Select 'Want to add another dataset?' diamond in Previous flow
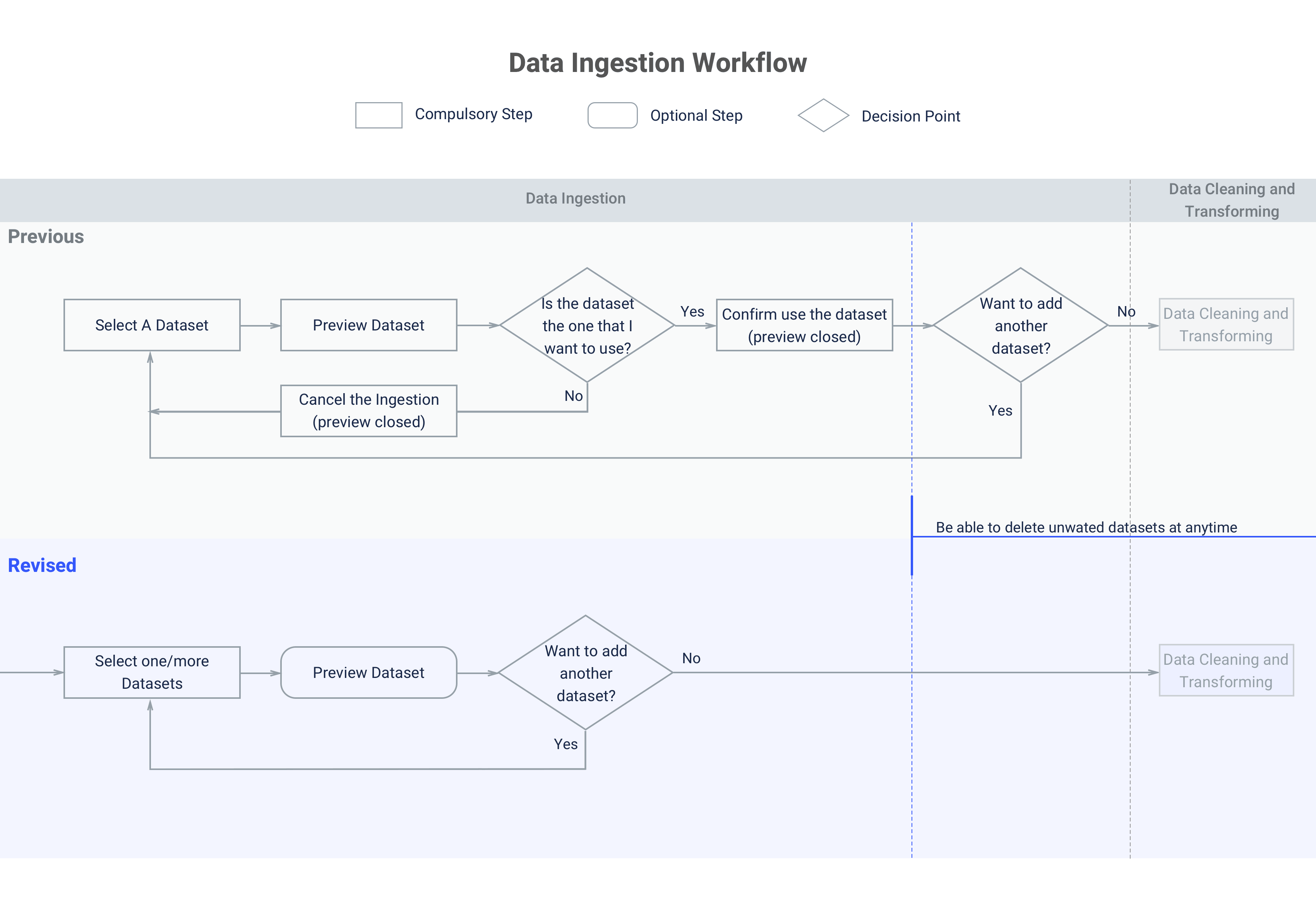1316x907 pixels. (x=1020, y=326)
